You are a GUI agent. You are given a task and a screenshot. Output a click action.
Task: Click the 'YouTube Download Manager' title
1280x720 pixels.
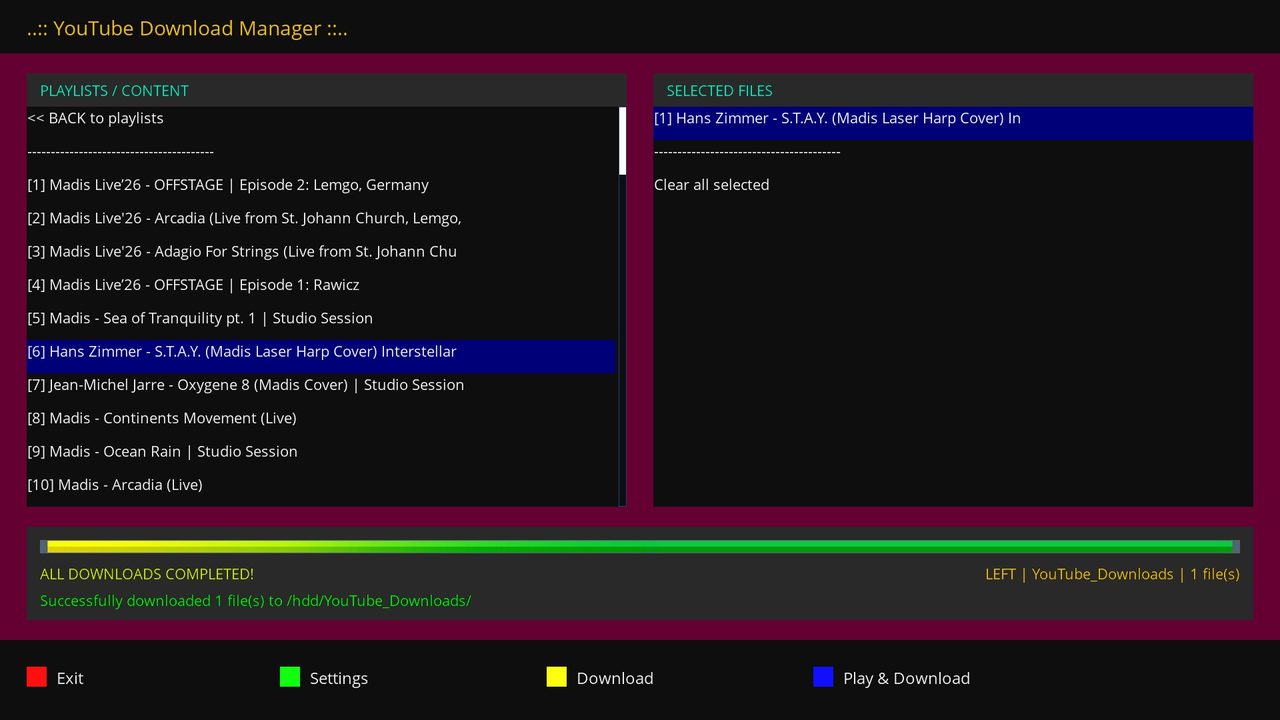(x=187, y=28)
